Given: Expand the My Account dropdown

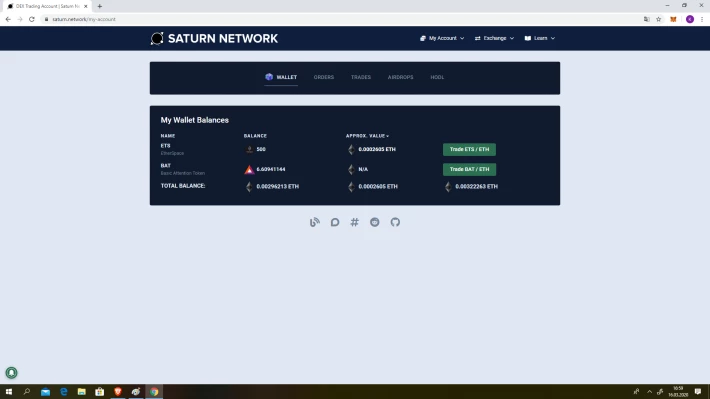Looking at the screenshot, I should pyautogui.click(x=442, y=38).
